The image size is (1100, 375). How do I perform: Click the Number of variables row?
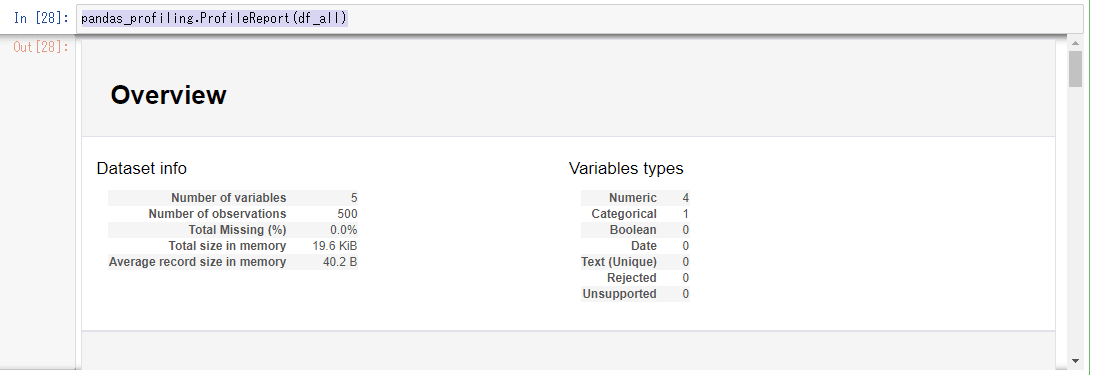pos(233,198)
